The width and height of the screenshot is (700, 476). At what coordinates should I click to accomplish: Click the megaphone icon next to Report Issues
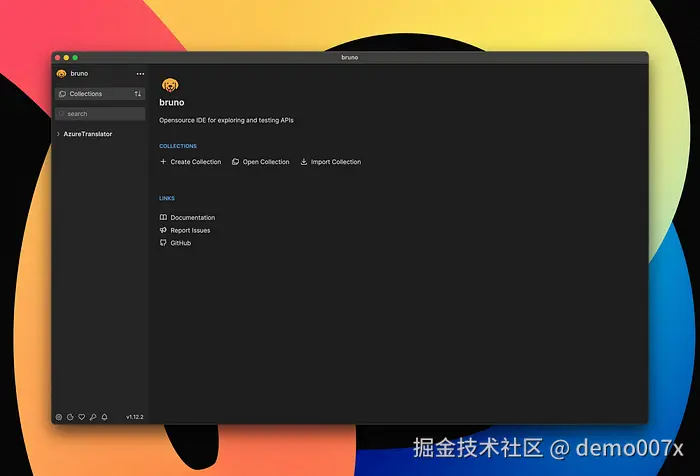click(x=163, y=230)
